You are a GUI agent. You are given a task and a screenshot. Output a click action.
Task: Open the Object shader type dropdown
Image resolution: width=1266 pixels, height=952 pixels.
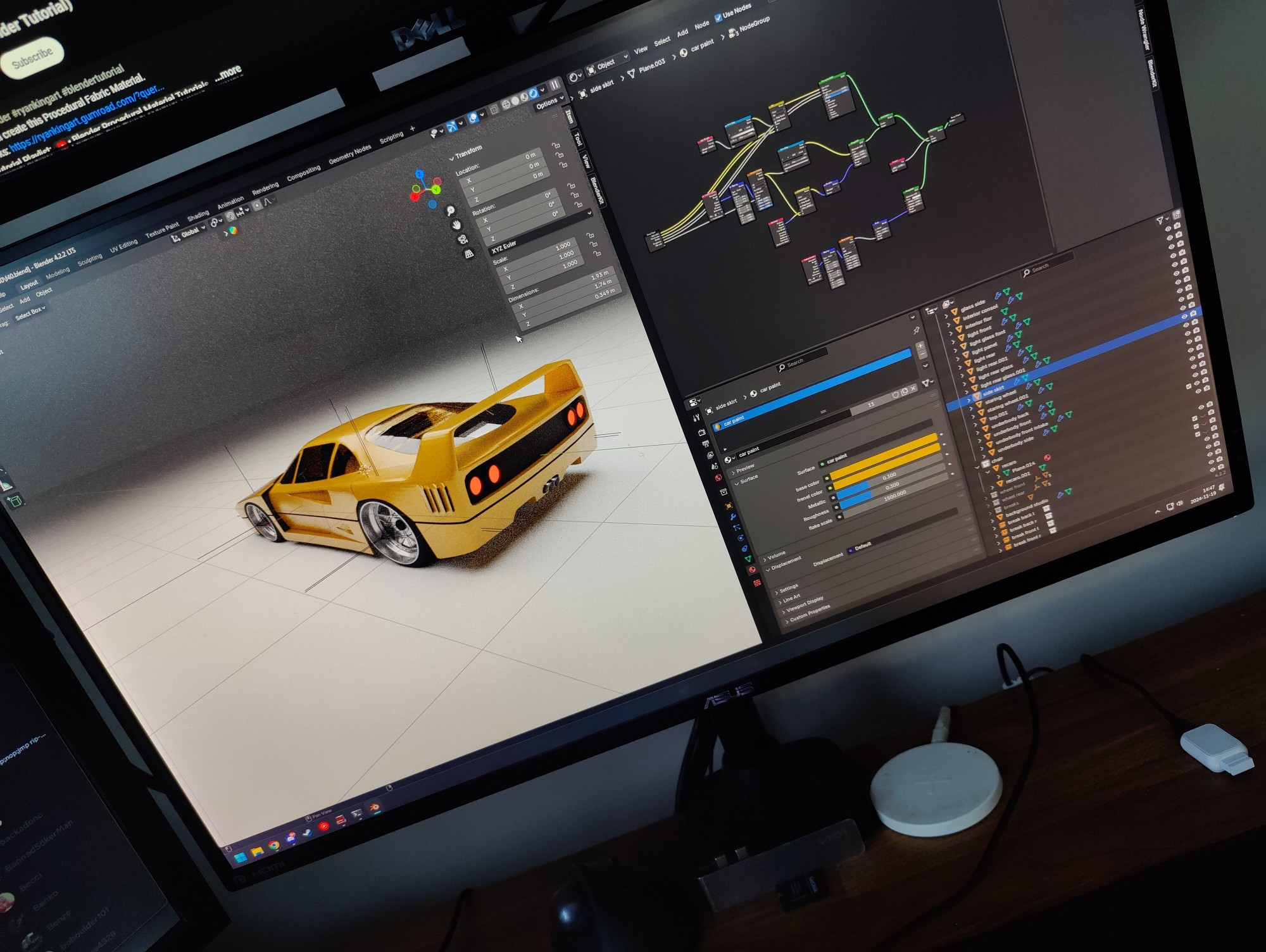click(x=606, y=64)
